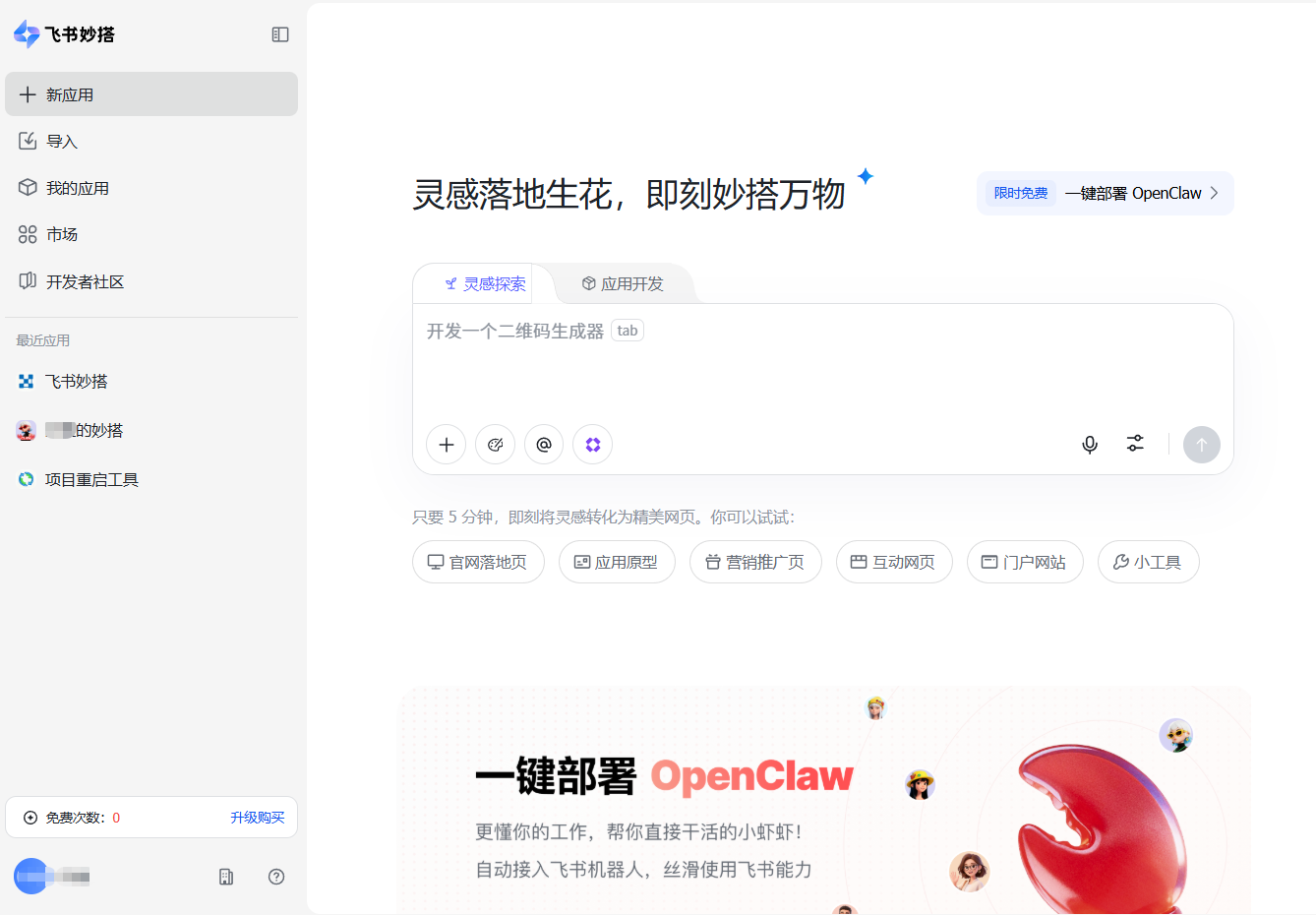The image size is (1316, 915).
Task: Click the organization building icon near the bottom
Action: [x=225, y=877]
